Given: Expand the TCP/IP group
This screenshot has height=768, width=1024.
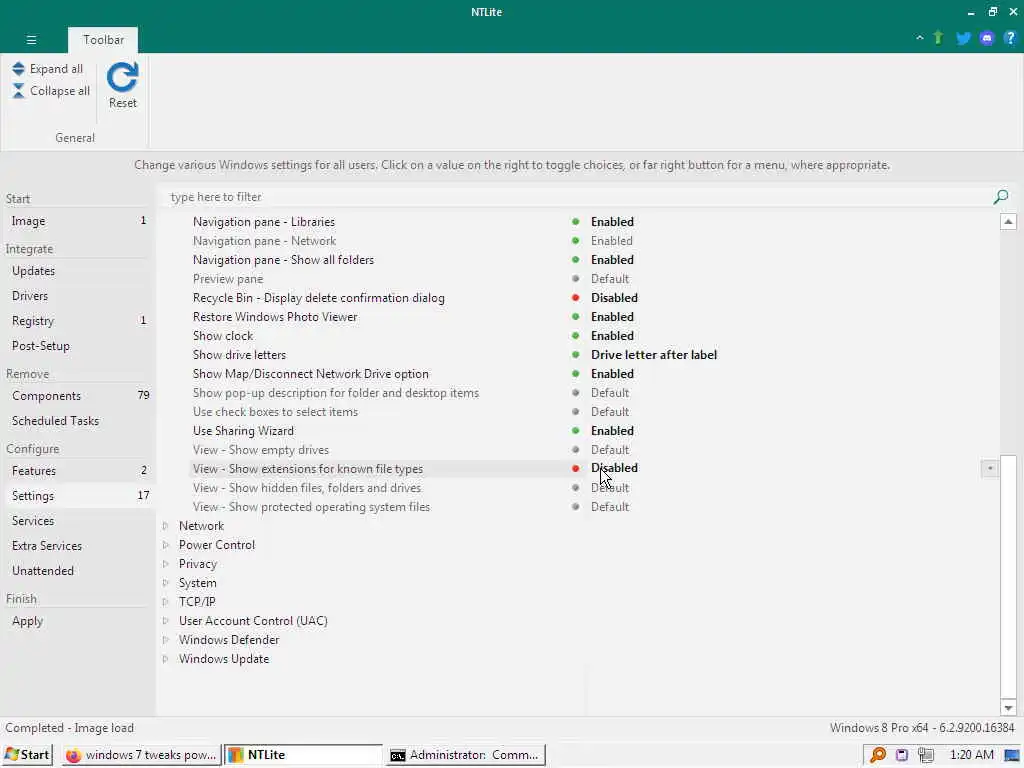Looking at the screenshot, I should click(x=165, y=601).
